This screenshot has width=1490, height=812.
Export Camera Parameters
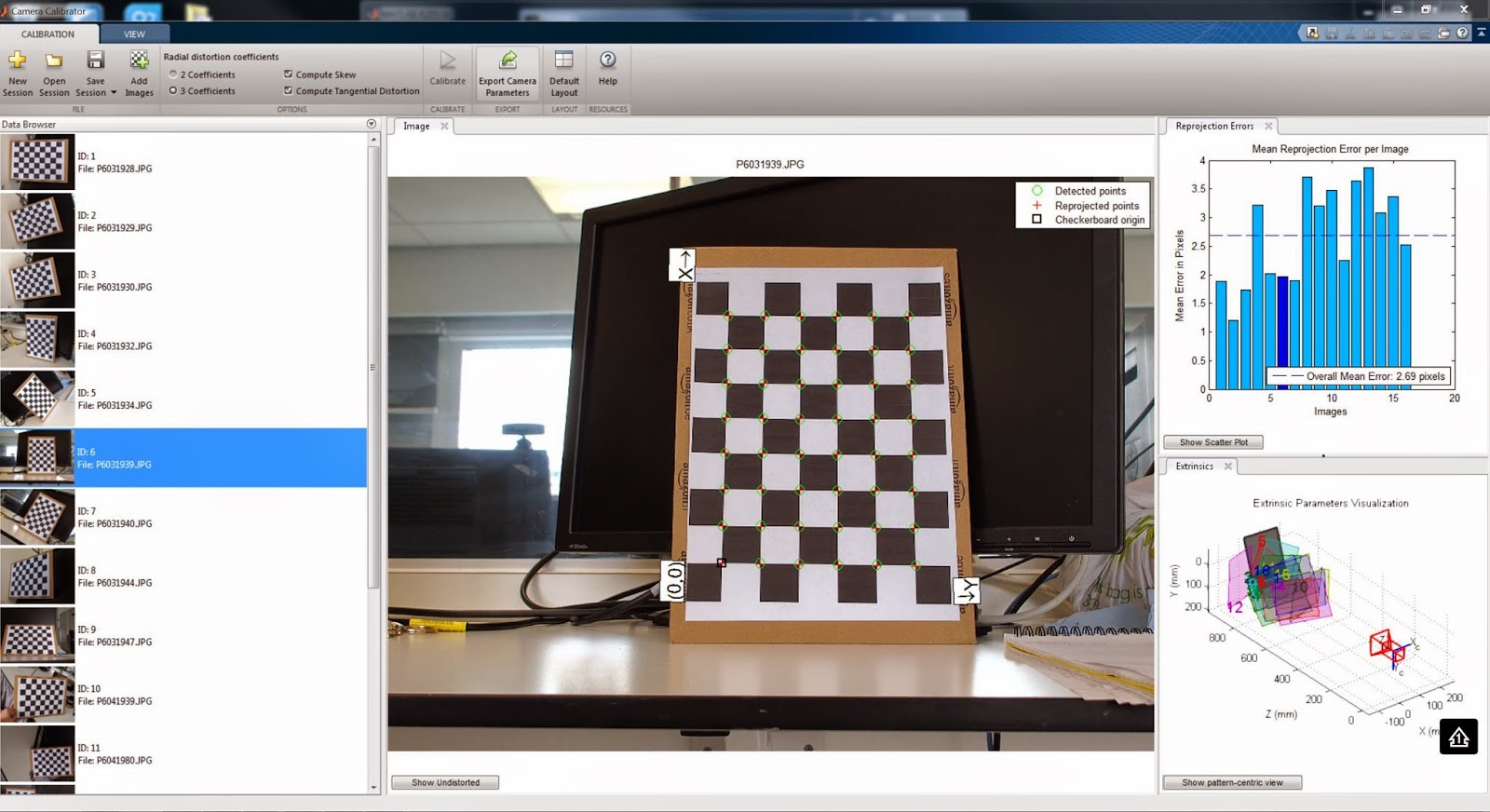pyautogui.click(x=508, y=74)
